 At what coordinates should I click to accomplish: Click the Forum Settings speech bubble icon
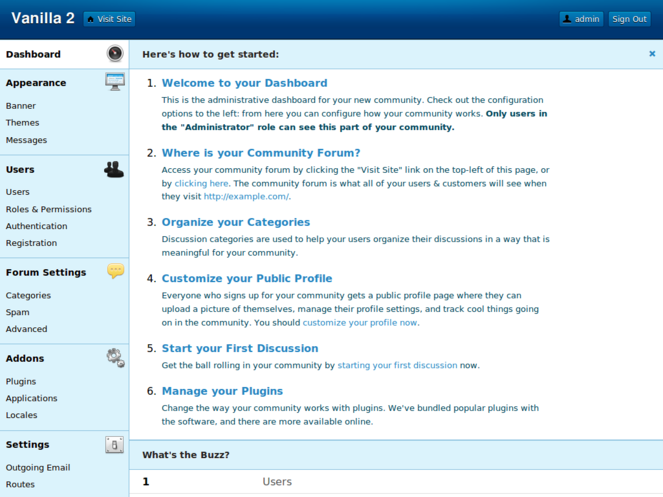point(115,271)
